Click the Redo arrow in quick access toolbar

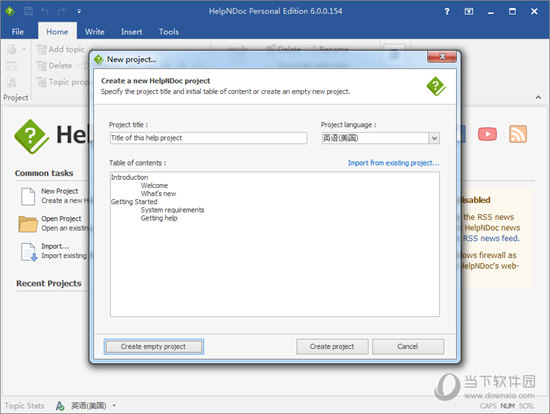click(62, 12)
